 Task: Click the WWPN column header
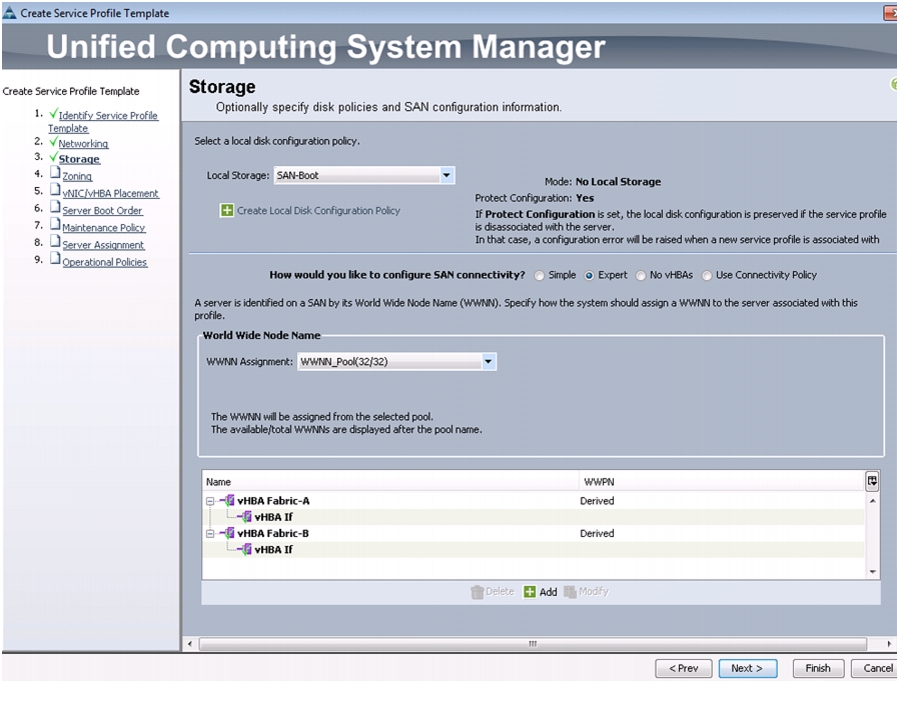(722, 482)
